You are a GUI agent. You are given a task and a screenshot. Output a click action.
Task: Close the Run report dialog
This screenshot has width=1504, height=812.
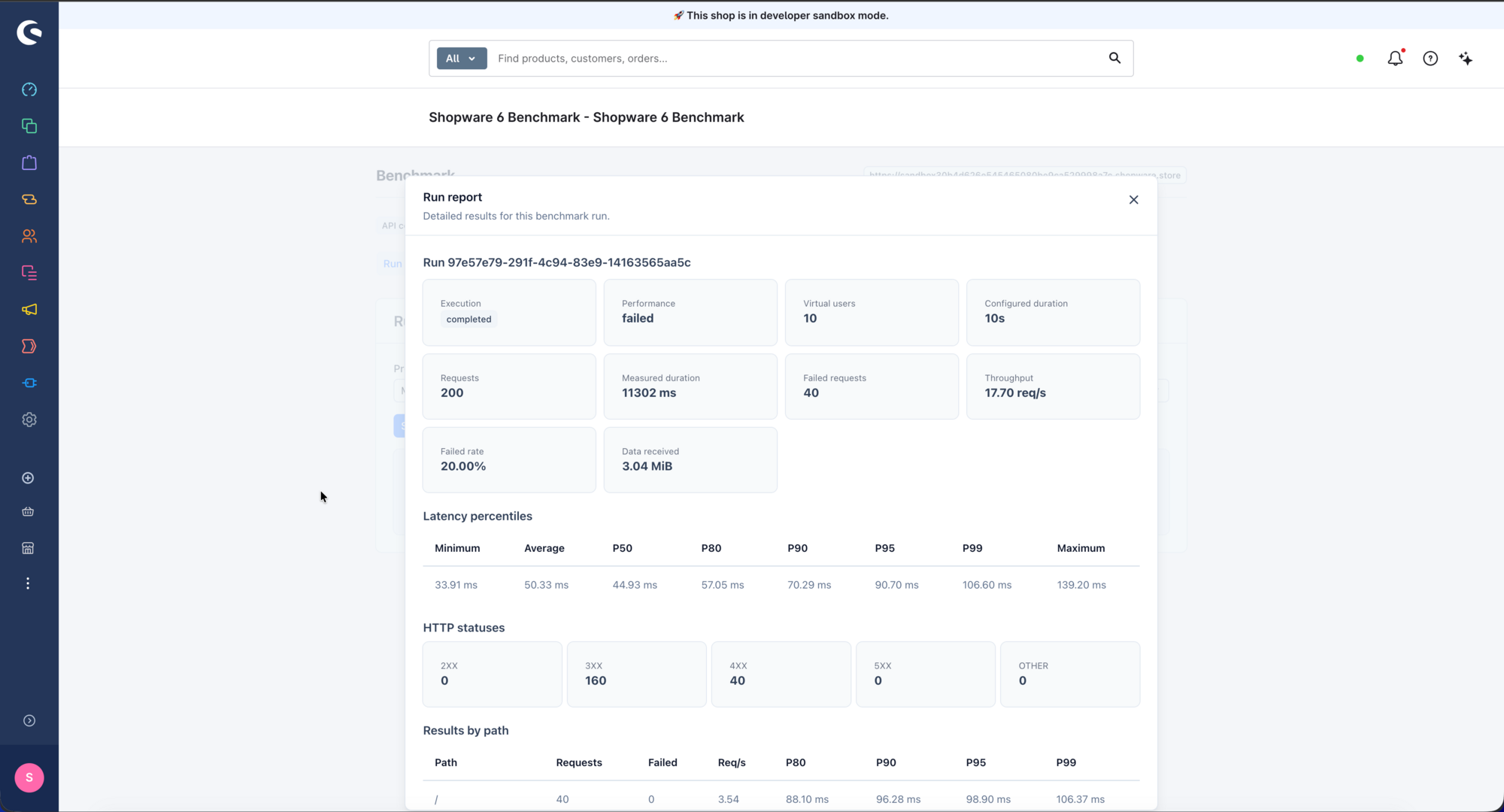tap(1133, 199)
